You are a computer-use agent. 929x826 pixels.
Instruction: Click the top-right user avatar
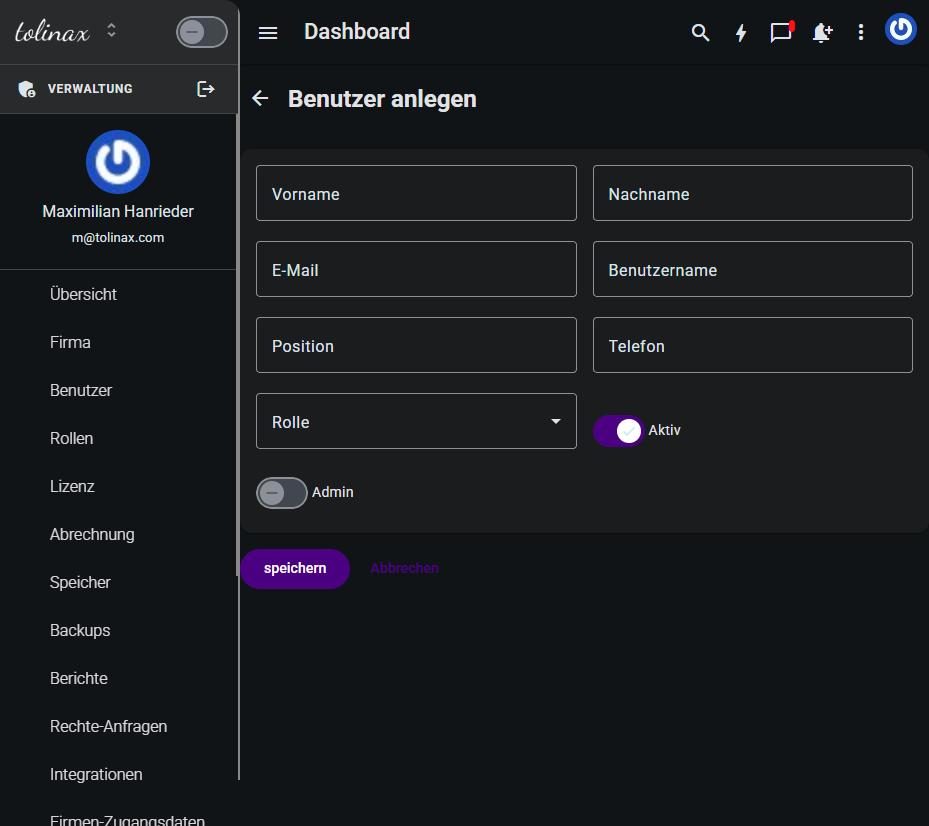(x=901, y=28)
